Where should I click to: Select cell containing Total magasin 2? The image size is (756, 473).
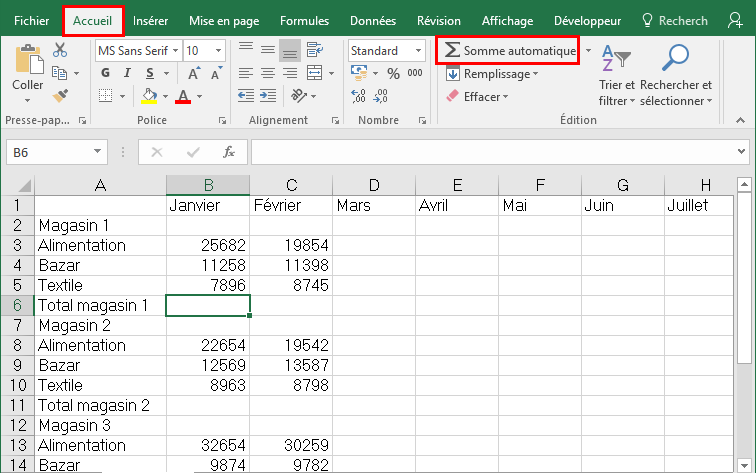pos(99,405)
